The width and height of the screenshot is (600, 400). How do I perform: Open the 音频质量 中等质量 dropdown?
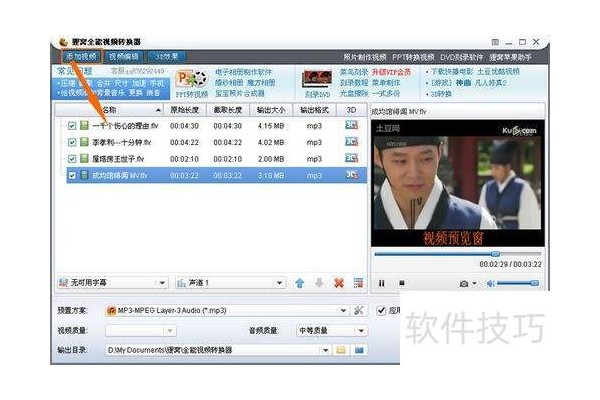(x=331, y=330)
